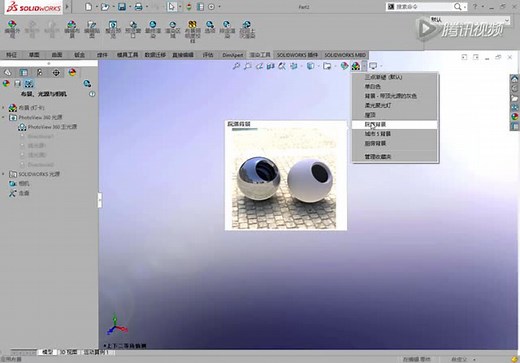Switch to 评估 ribbon tab
This screenshot has height=363, width=520.
(208, 55)
